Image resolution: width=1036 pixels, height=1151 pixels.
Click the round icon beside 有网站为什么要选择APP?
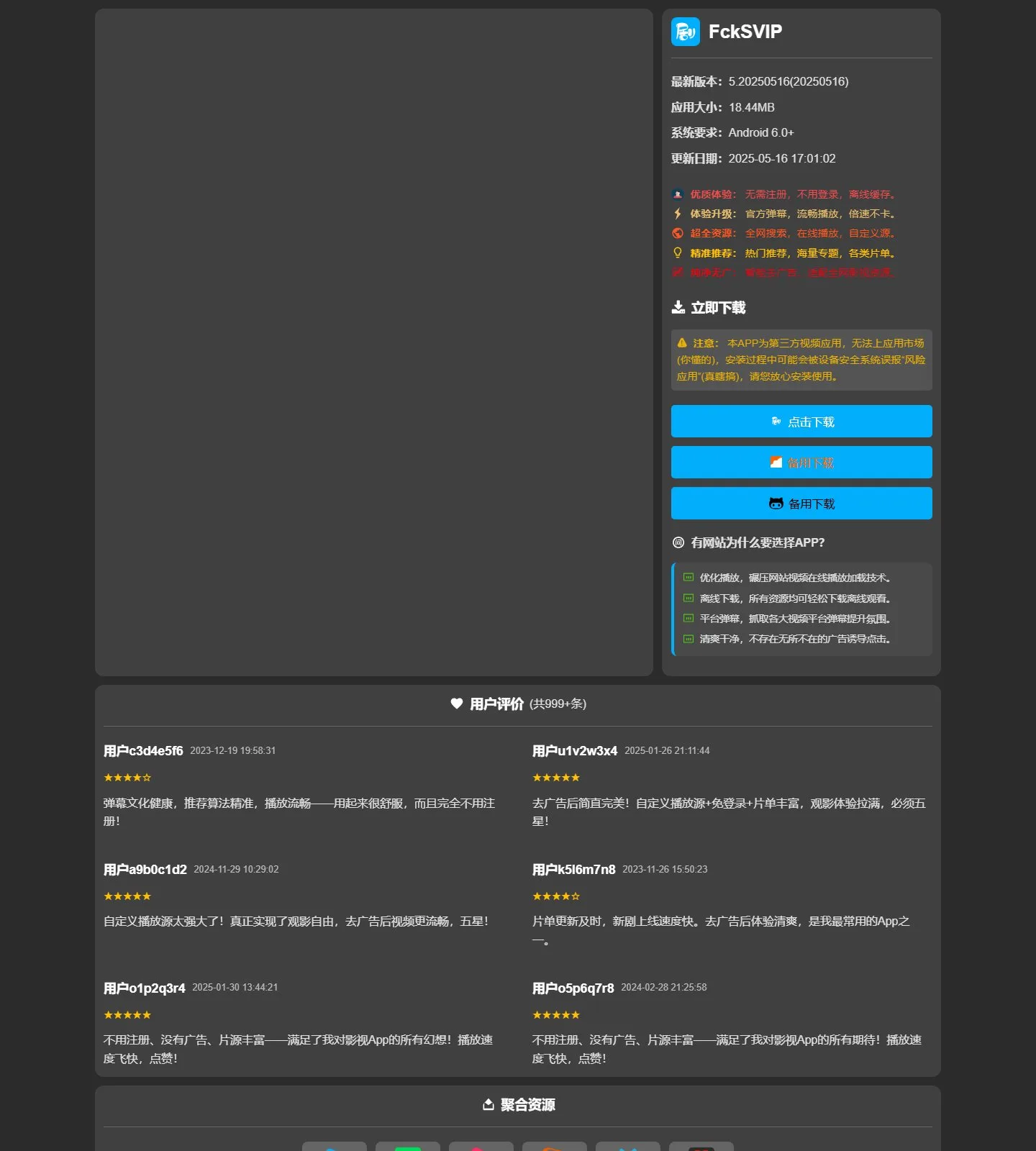[x=678, y=542]
